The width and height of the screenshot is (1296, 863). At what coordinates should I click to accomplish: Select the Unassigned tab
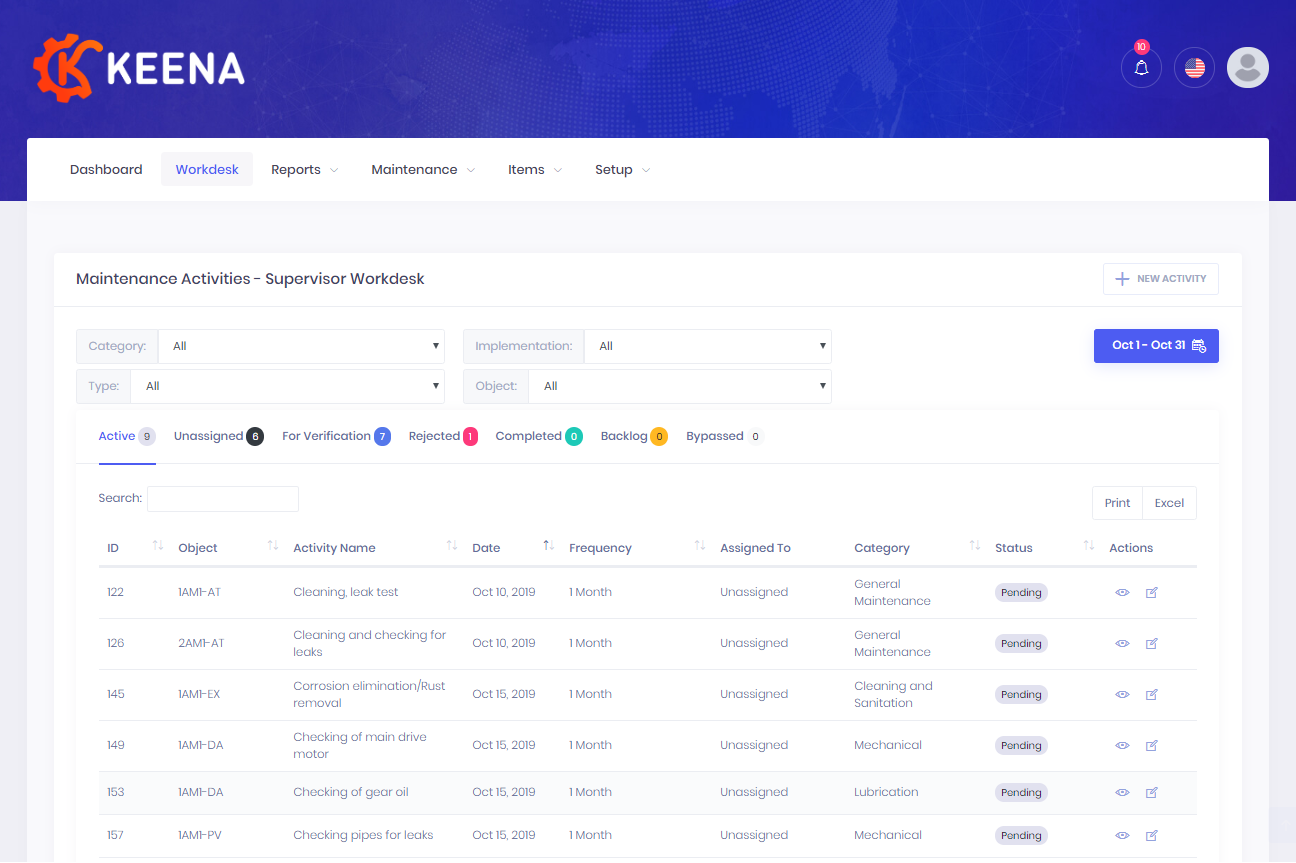click(x=217, y=436)
